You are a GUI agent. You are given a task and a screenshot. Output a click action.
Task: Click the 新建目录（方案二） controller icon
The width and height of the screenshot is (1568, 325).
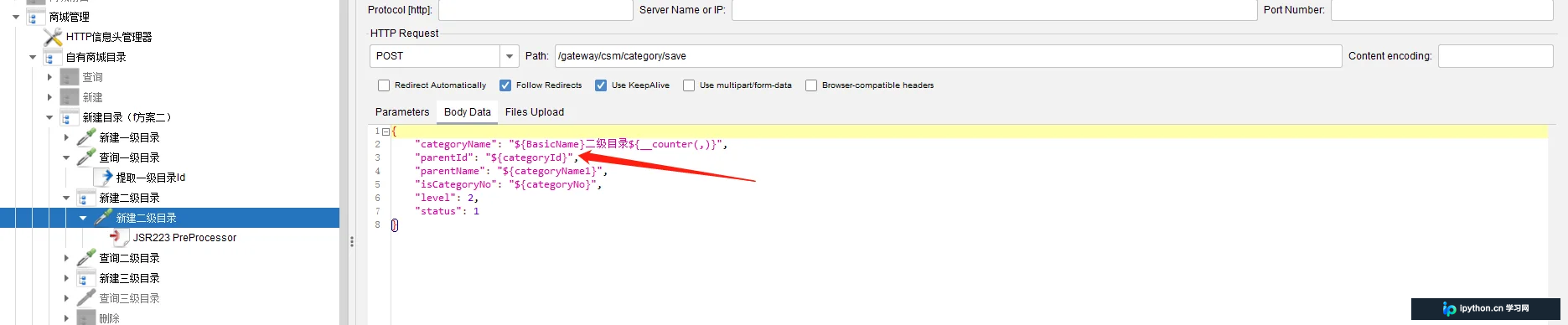pos(70,117)
